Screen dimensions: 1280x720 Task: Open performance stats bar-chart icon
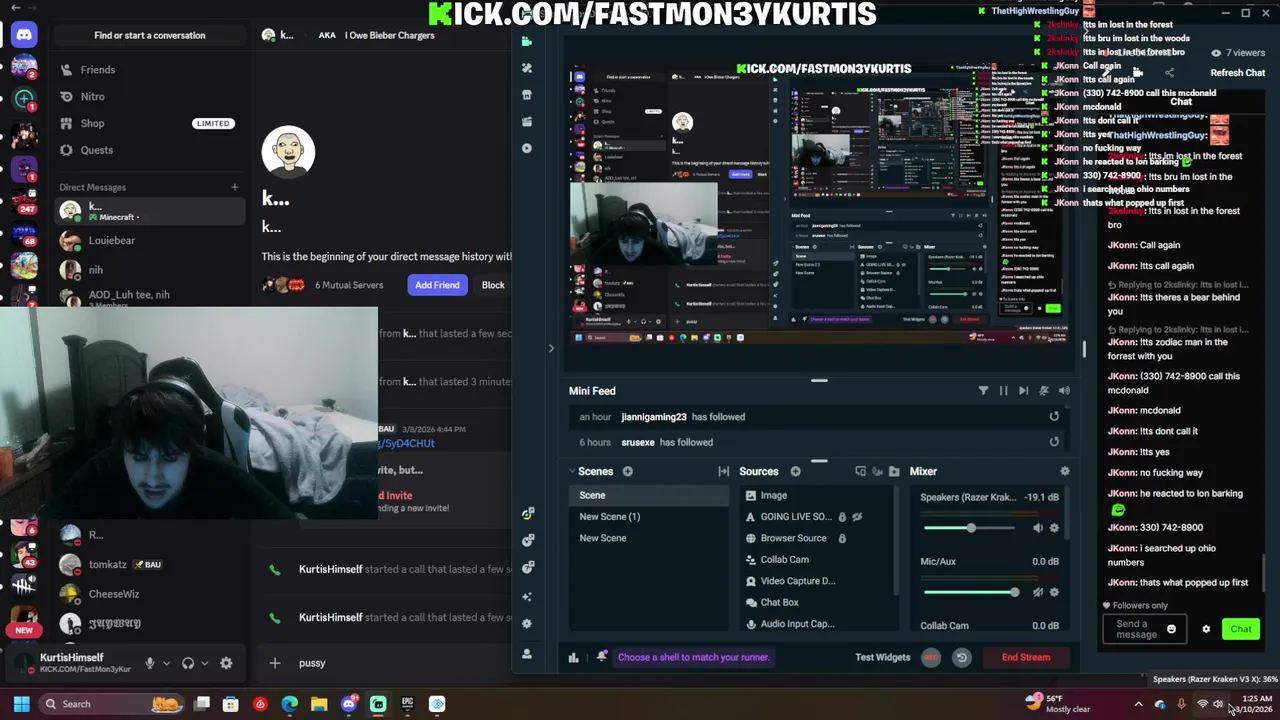click(573, 657)
